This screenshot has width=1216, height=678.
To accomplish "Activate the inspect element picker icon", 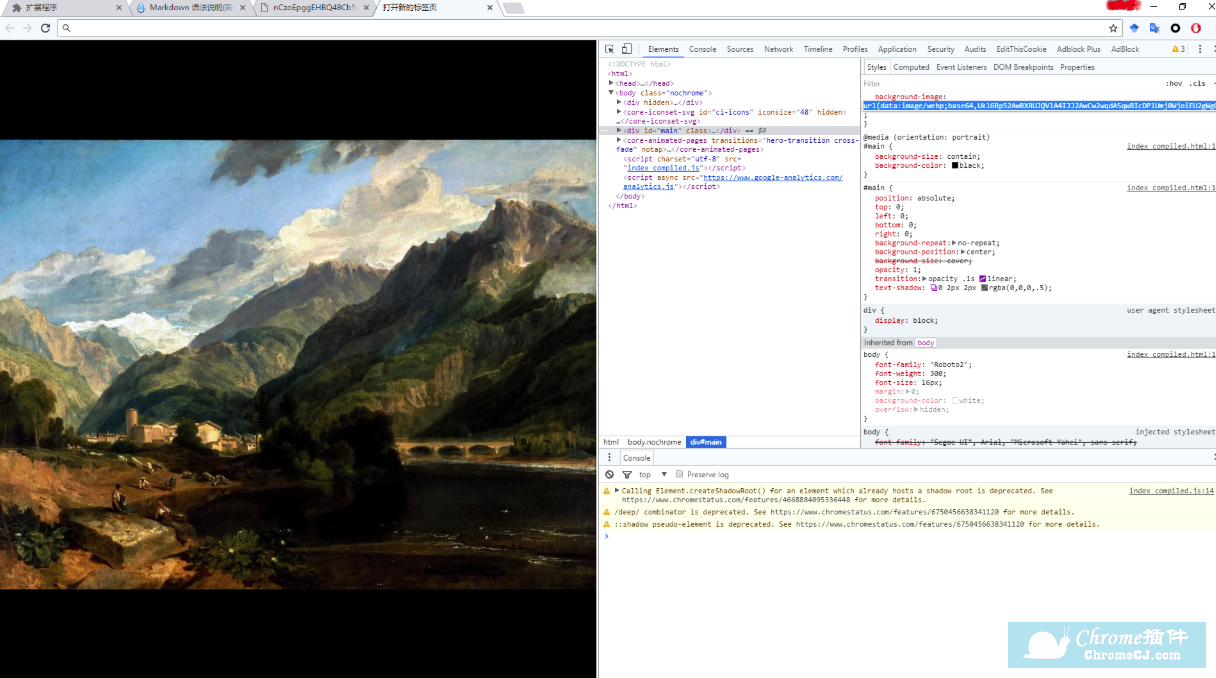I will (x=610, y=49).
